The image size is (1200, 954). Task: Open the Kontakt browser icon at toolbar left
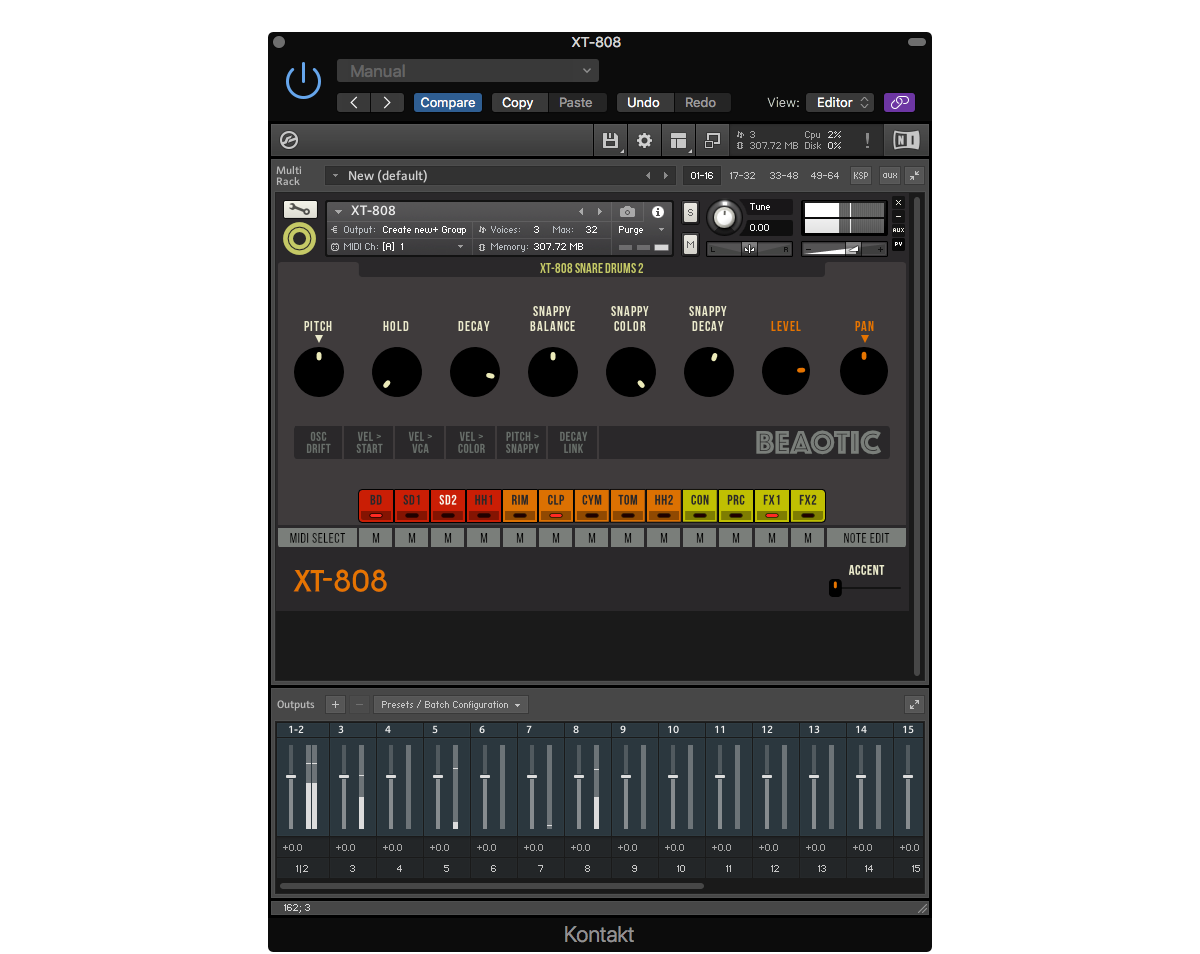[290, 140]
